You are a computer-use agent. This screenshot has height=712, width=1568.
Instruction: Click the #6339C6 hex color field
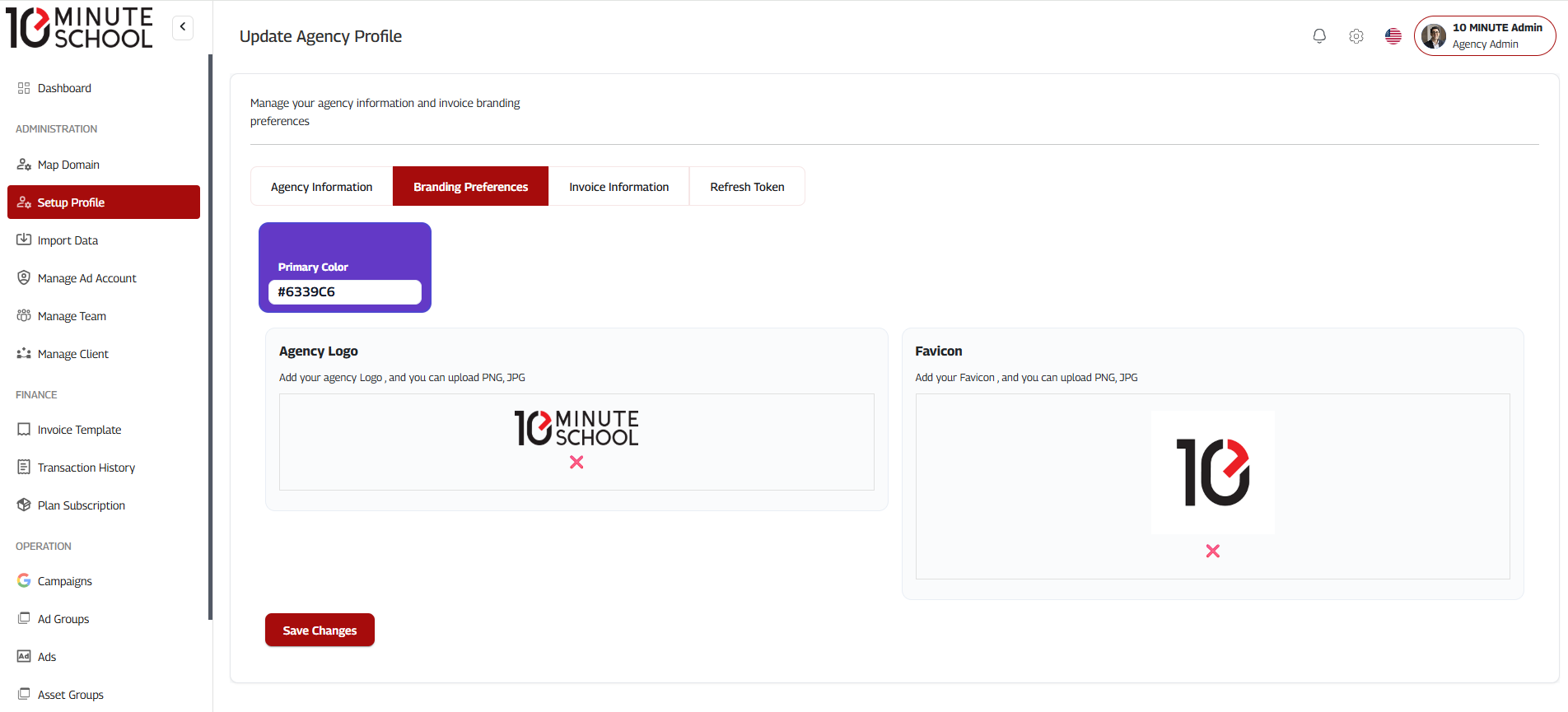(345, 292)
